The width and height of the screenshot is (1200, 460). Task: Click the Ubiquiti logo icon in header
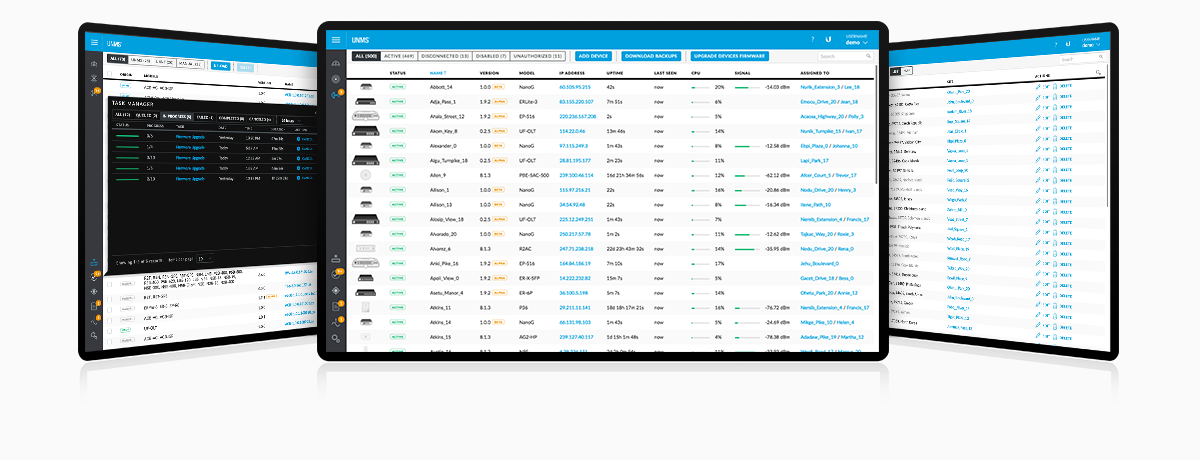(x=828, y=38)
